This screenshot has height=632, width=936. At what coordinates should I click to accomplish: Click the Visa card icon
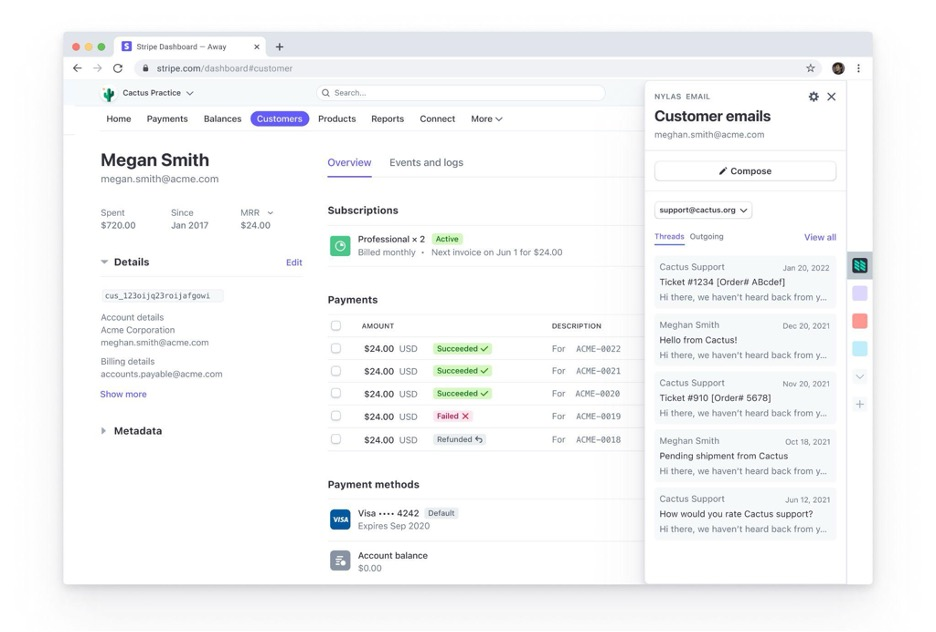coord(340,519)
